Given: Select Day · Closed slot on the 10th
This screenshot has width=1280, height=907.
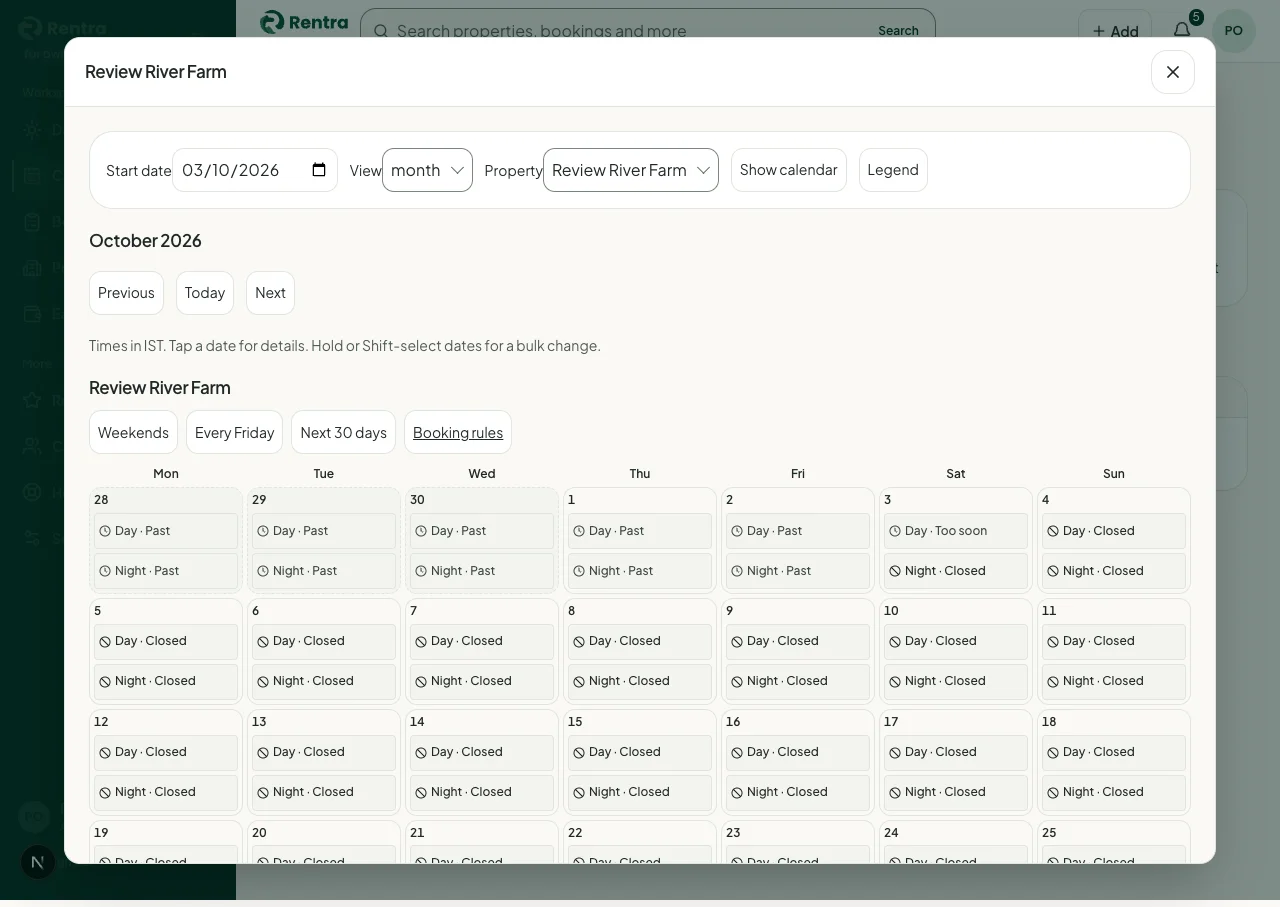Looking at the screenshot, I should (x=956, y=641).
